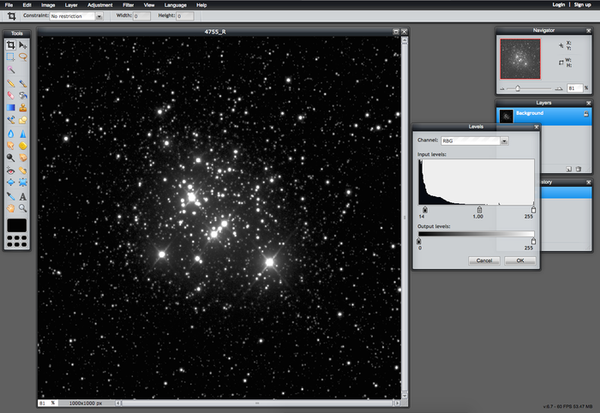
Task: Click OK in the Levels dialog
Action: (519, 260)
